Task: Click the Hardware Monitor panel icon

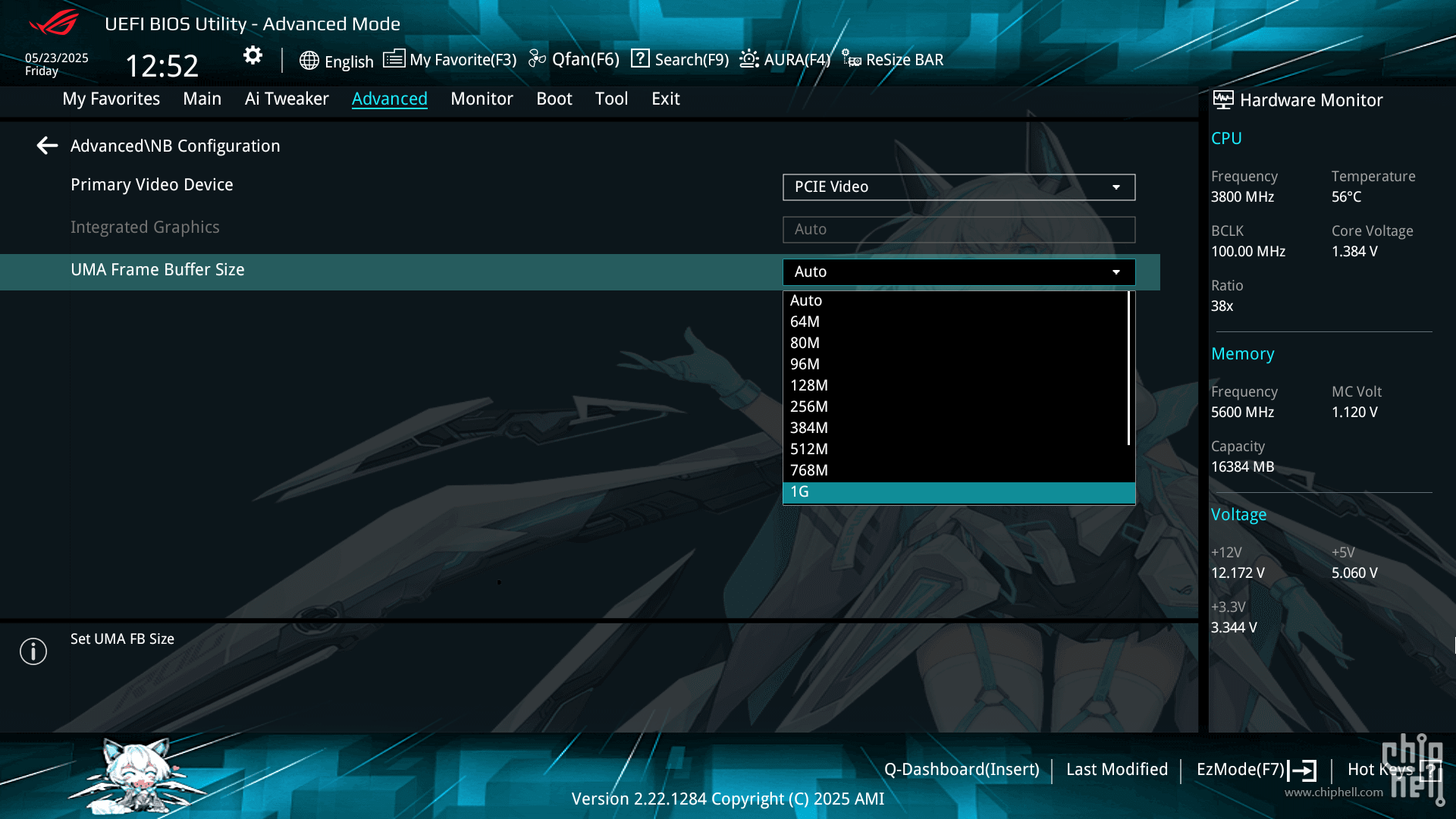Action: [x=1222, y=99]
